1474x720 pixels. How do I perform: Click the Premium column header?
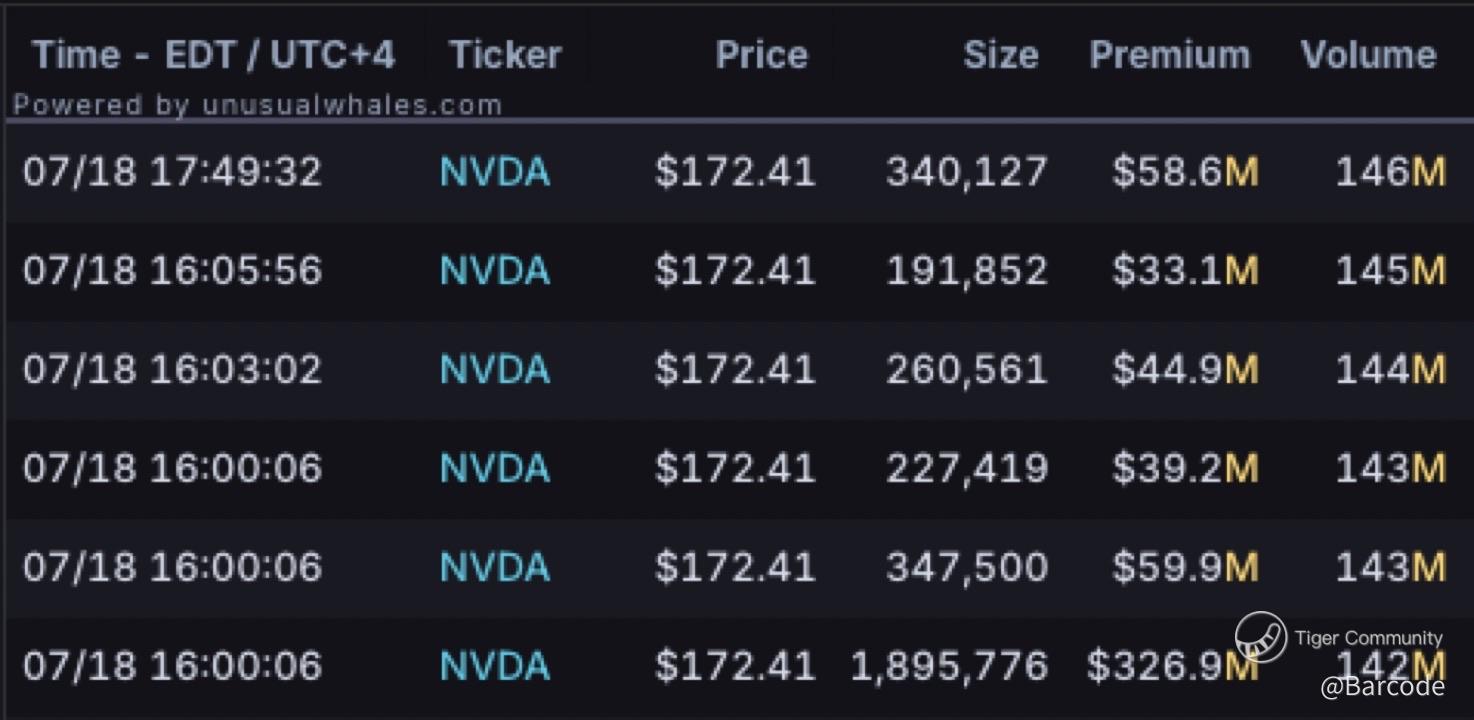tap(1169, 54)
